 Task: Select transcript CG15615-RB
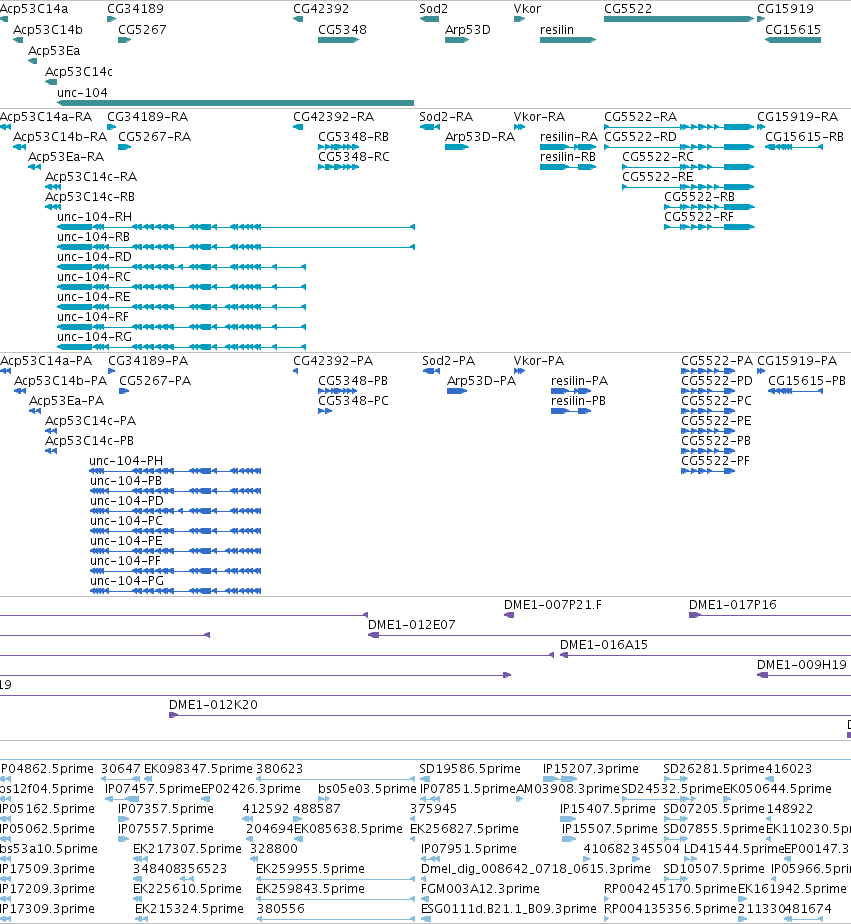pyautogui.click(x=794, y=147)
